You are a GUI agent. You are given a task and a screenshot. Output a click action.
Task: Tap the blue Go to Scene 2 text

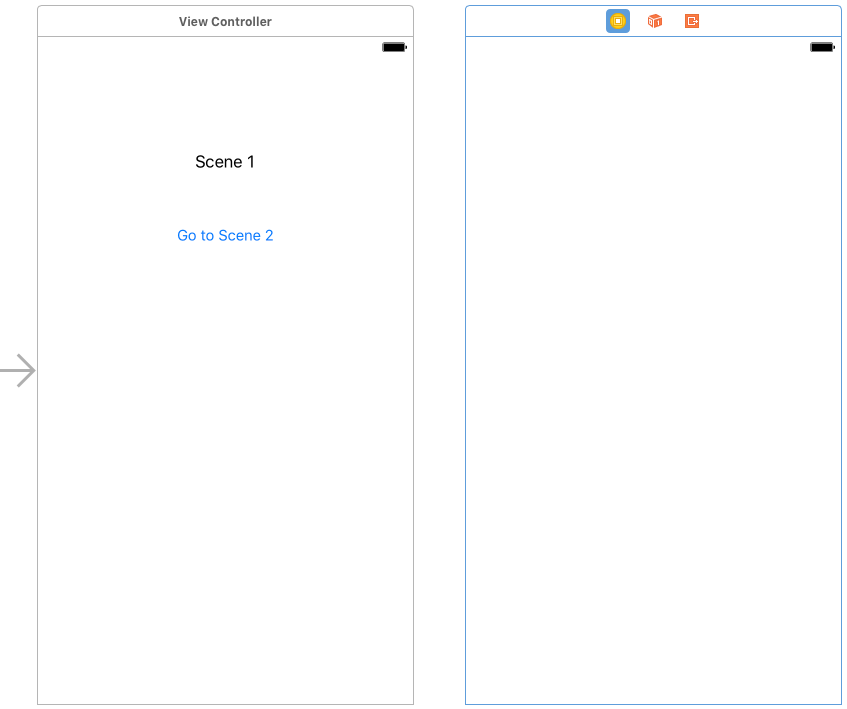[x=225, y=235]
